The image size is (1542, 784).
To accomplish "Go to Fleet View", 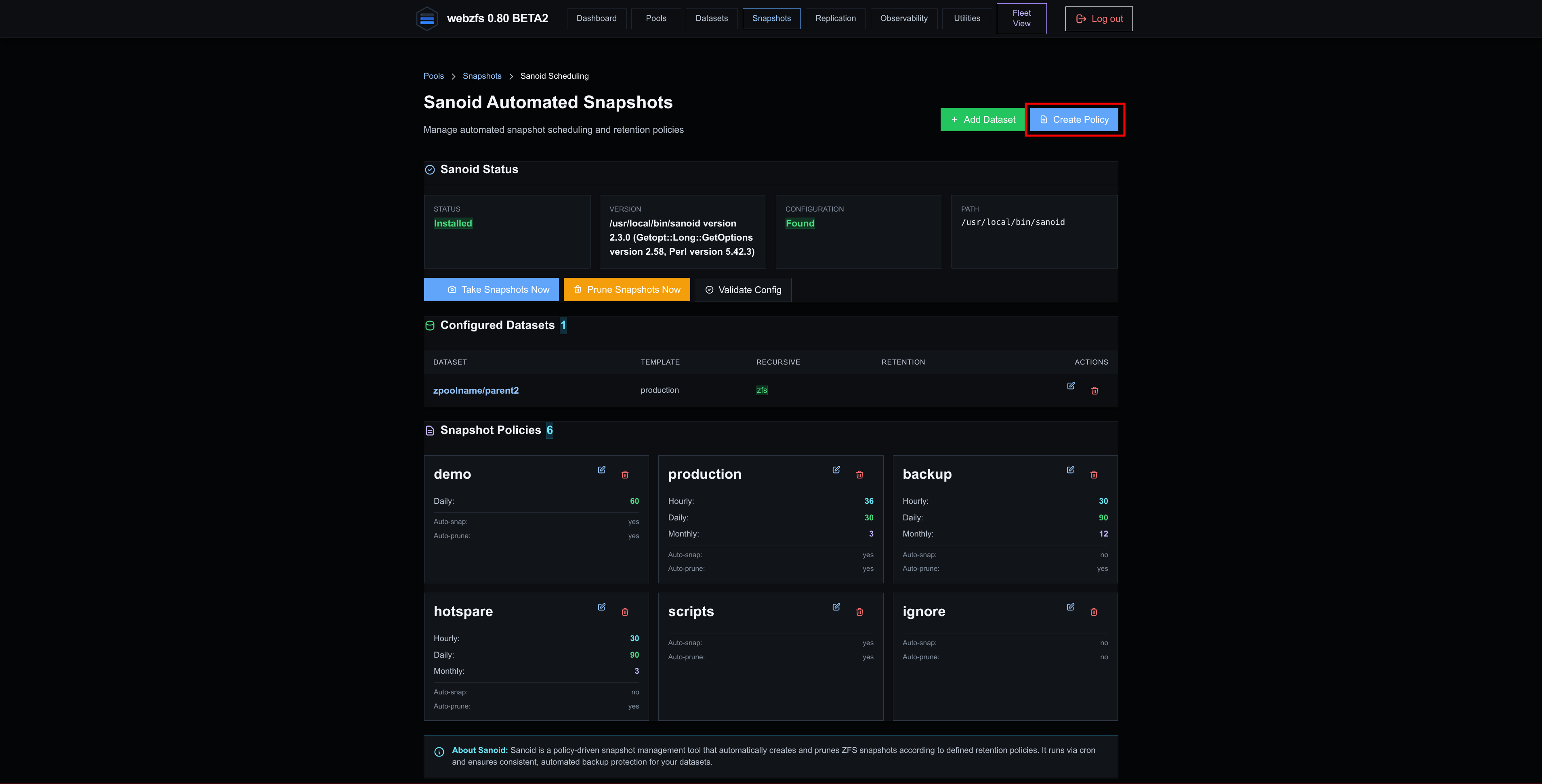I will pyautogui.click(x=1021, y=19).
